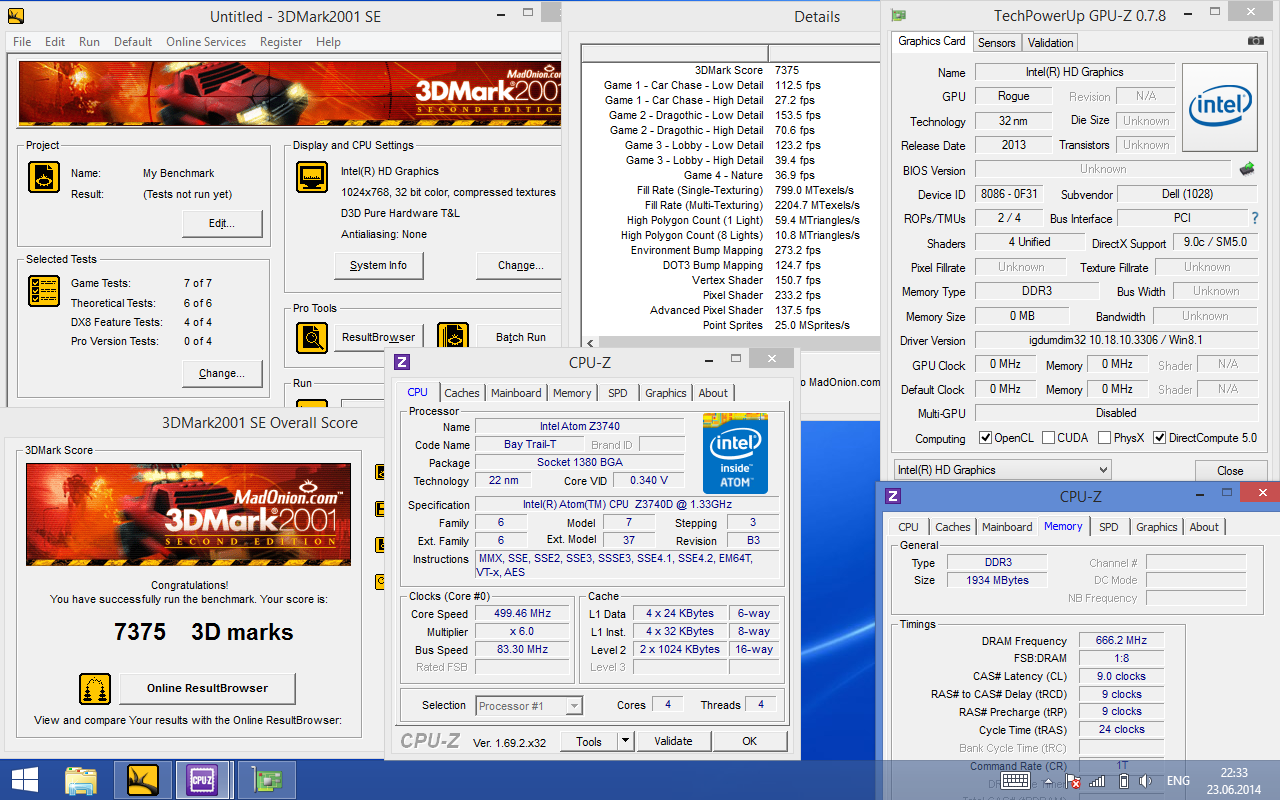Click the BIOS save chip icon in GPU-Z
This screenshot has width=1280, height=800.
[1247, 169]
